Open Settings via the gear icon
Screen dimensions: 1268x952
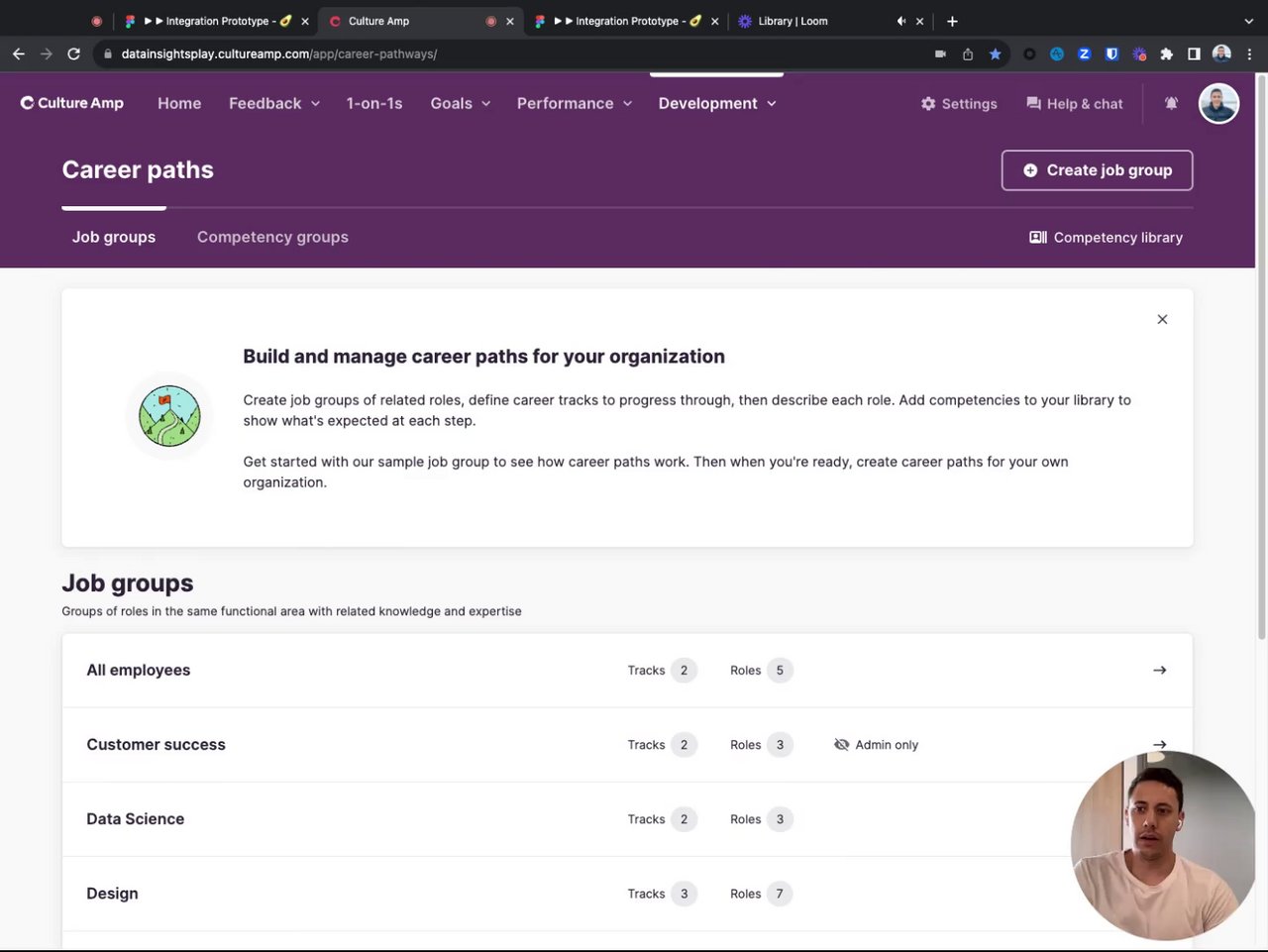point(928,104)
